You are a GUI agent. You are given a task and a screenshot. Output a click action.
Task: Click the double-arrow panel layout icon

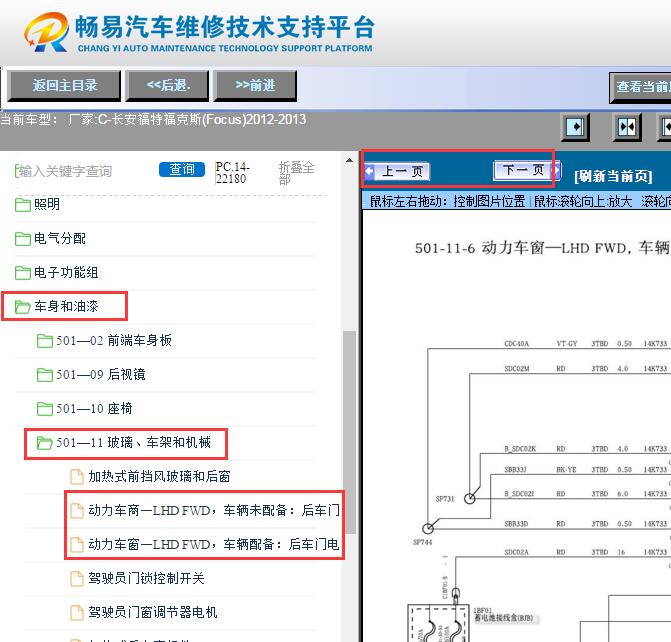click(x=627, y=127)
